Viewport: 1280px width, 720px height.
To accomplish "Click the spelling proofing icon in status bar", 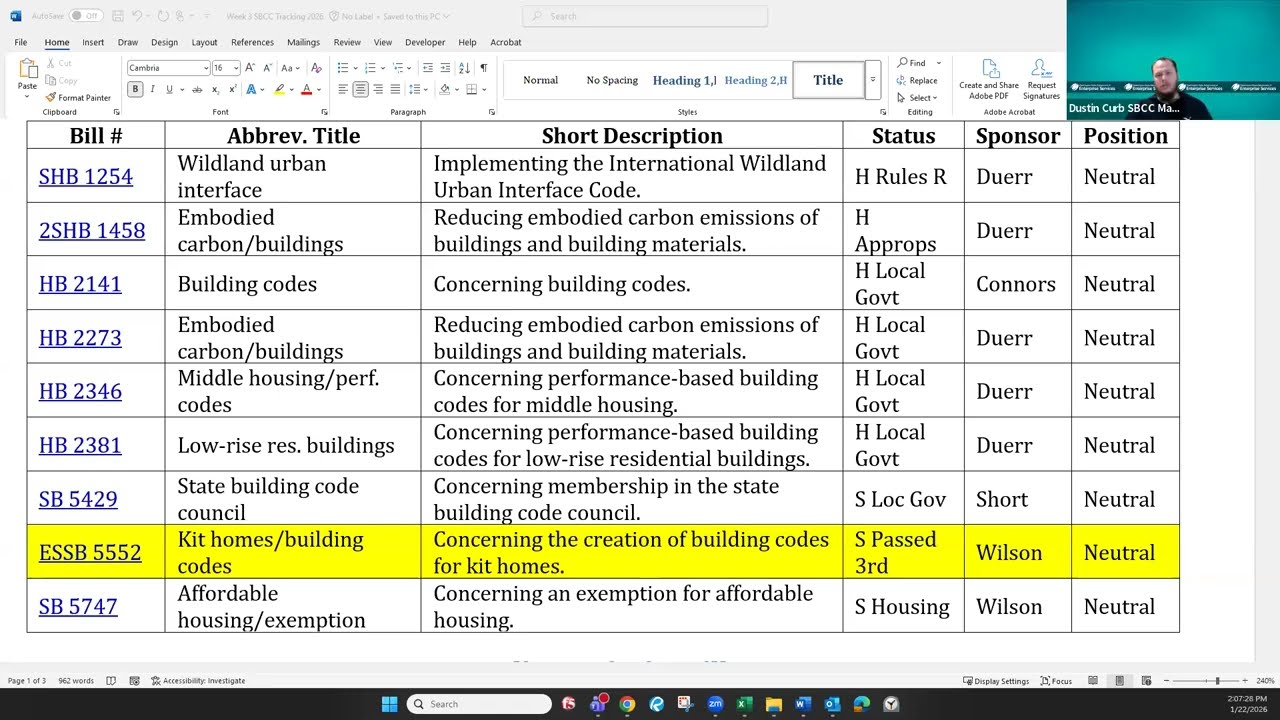I will point(111,681).
